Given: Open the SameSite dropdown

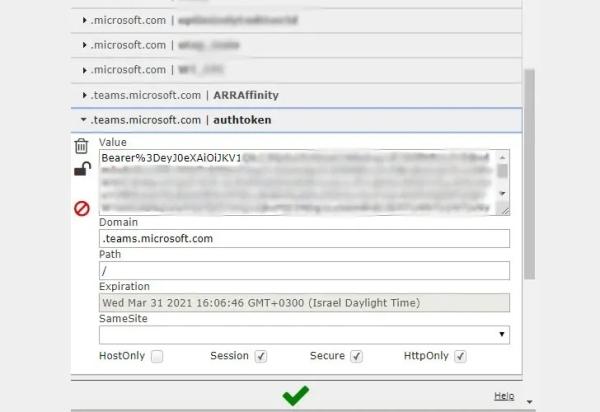Looking at the screenshot, I should click(304, 334).
